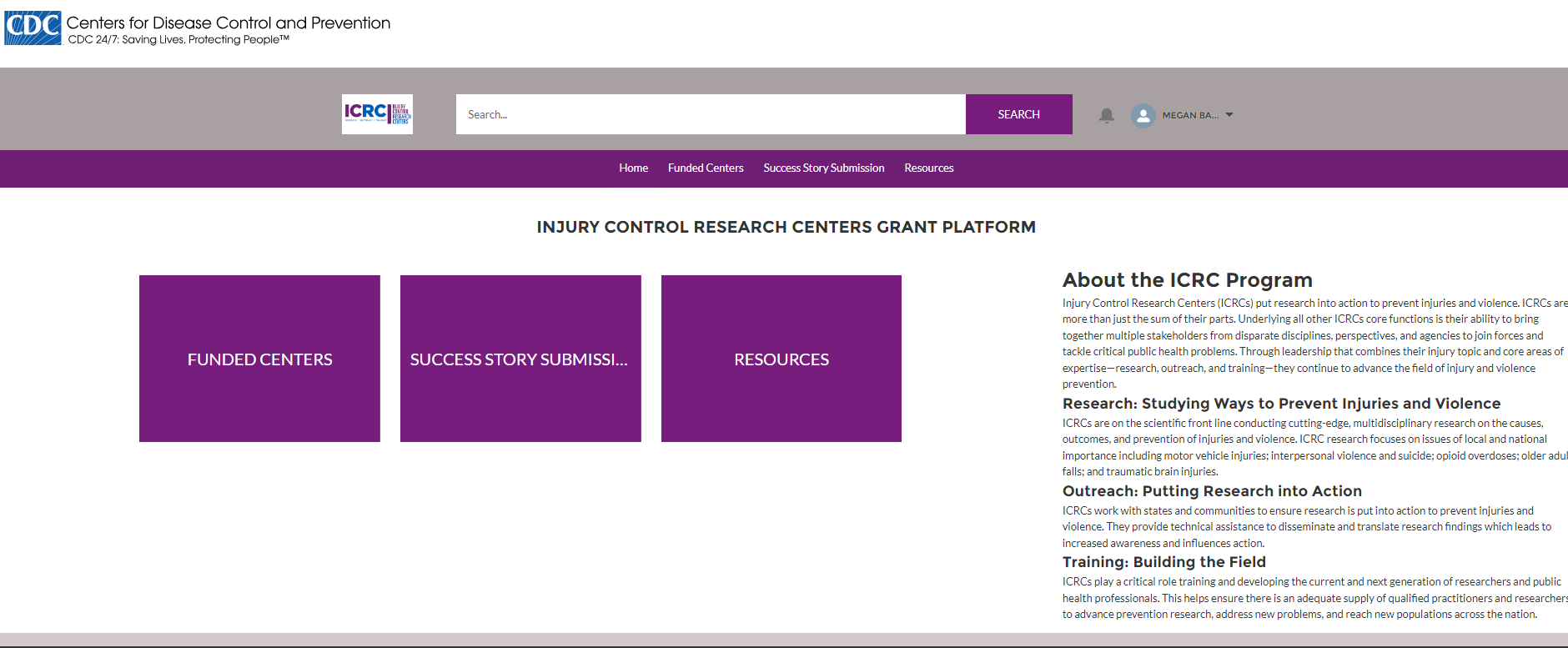Click the RESOURCES purple tile
Image resolution: width=1568 pixels, height=648 pixels.
tap(781, 359)
